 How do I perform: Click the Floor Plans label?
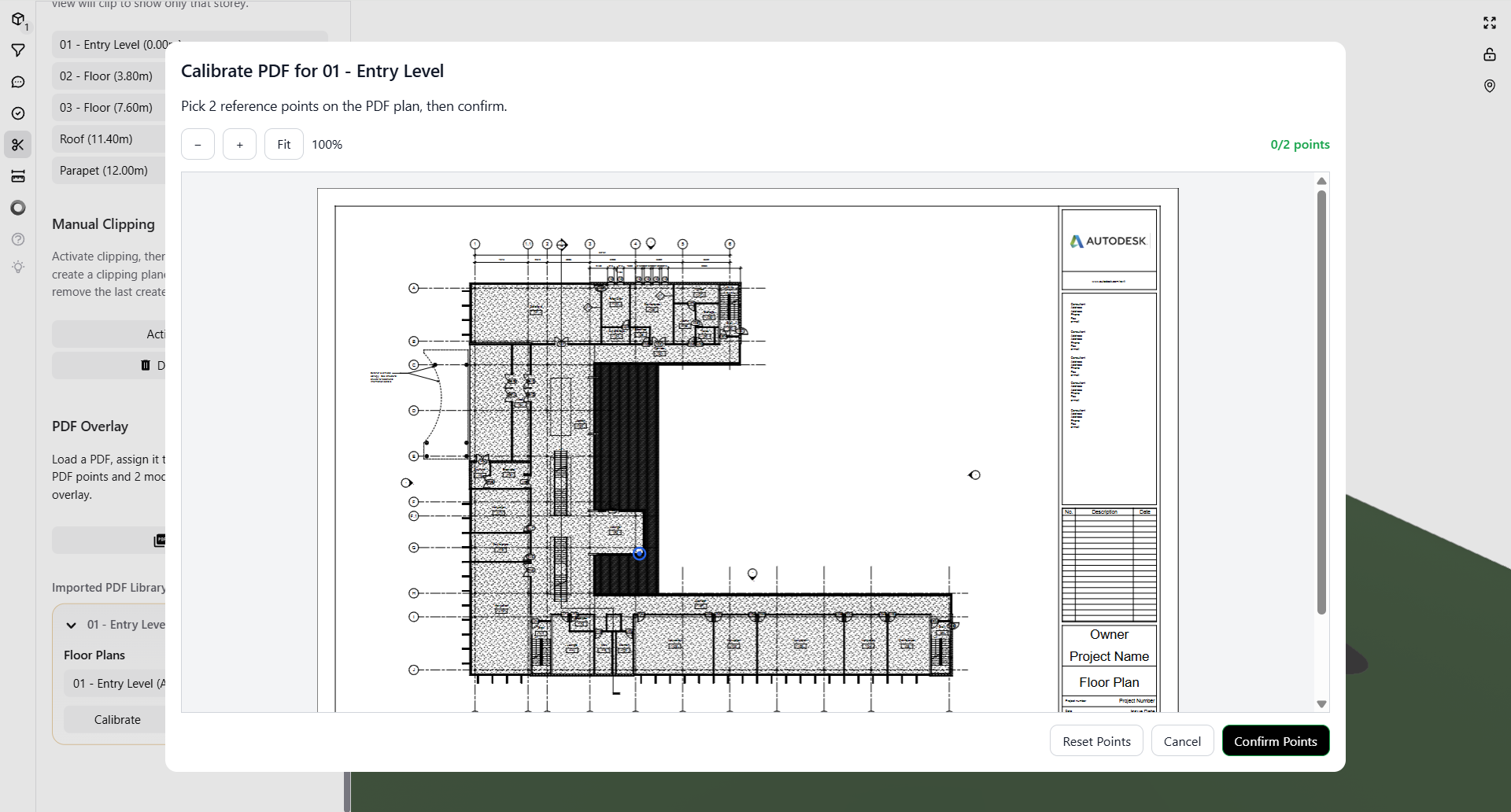[94, 655]
